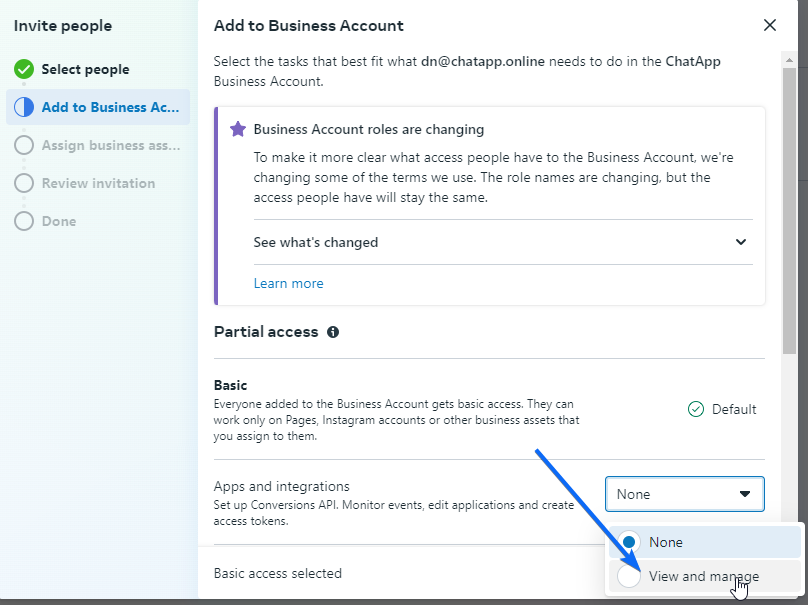
Task: Expand the See what's changed section
Action: [316, 242]
